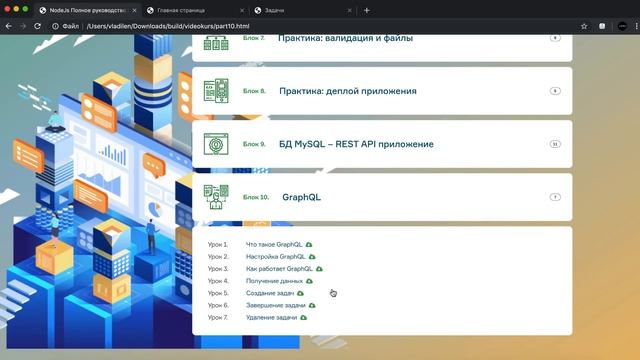This screenshot has width=640, height=360.
Task: Click the Урок 1. label
Action: point(218,244)
